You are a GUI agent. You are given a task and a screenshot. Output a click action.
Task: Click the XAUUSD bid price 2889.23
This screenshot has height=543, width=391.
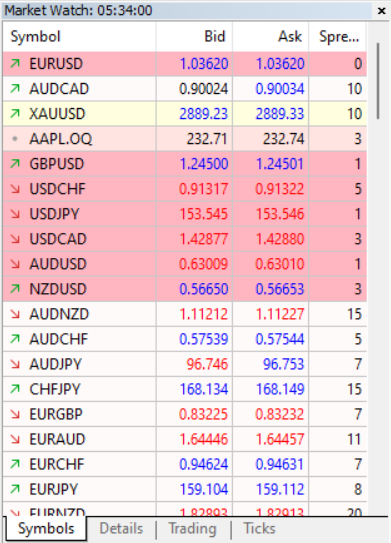click(204, 114)
